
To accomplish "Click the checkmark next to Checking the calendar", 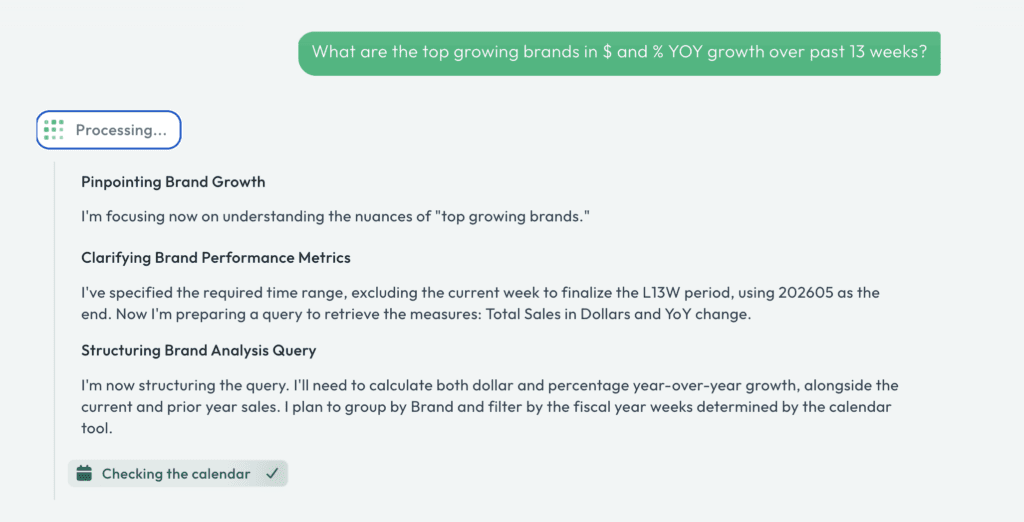I will (x=272, y=474).
